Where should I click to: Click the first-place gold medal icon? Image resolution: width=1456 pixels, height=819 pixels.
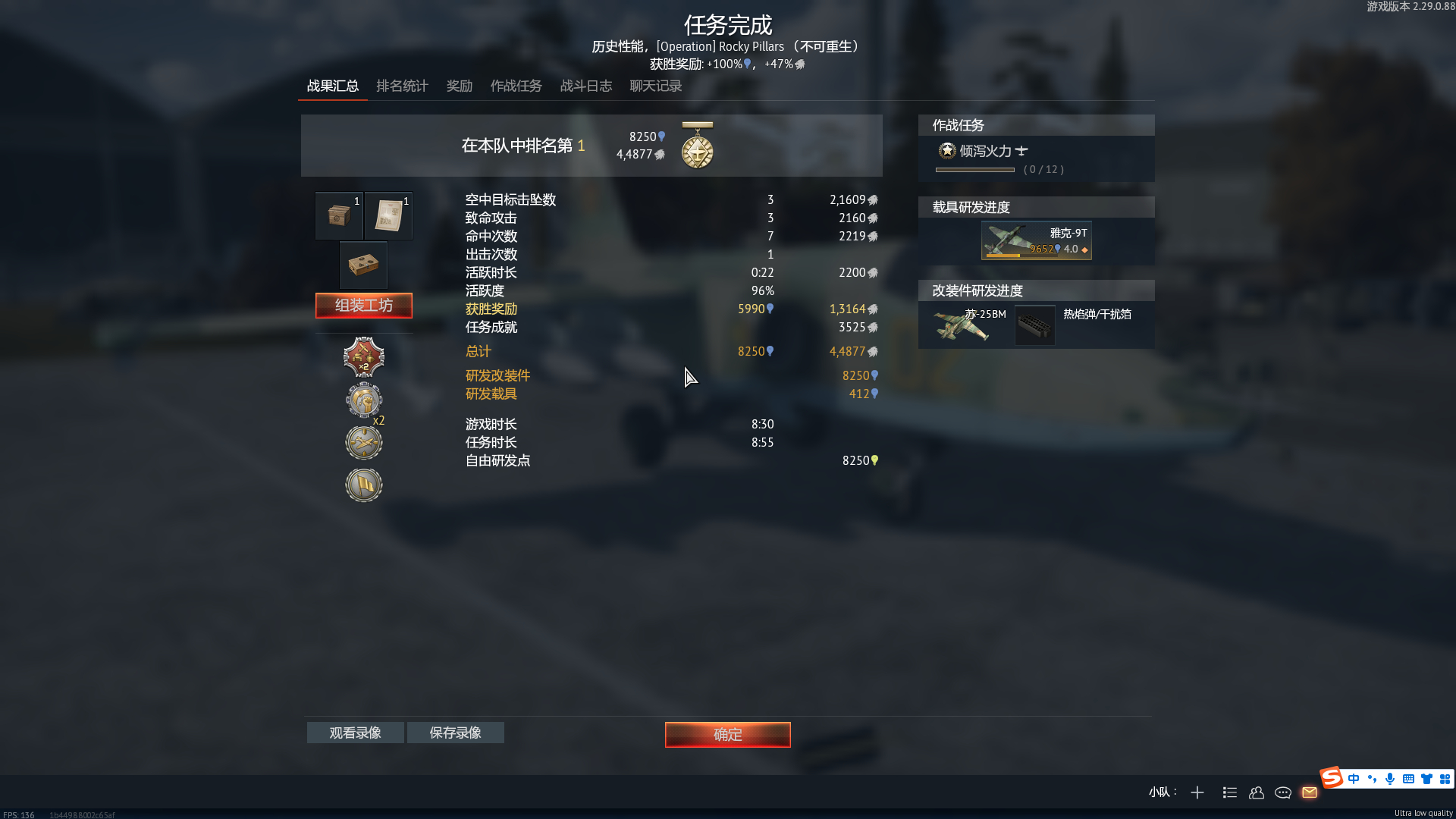pos(698,146)
